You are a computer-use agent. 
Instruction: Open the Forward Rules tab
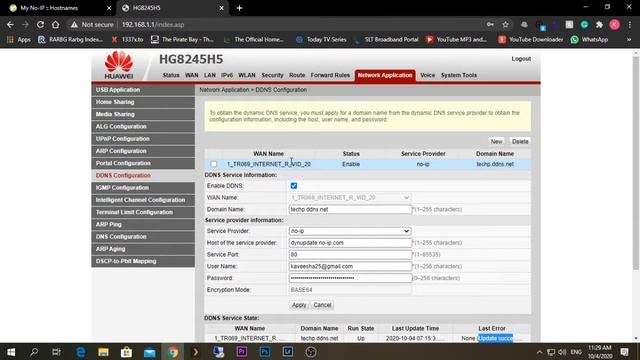tap(330, 75)
